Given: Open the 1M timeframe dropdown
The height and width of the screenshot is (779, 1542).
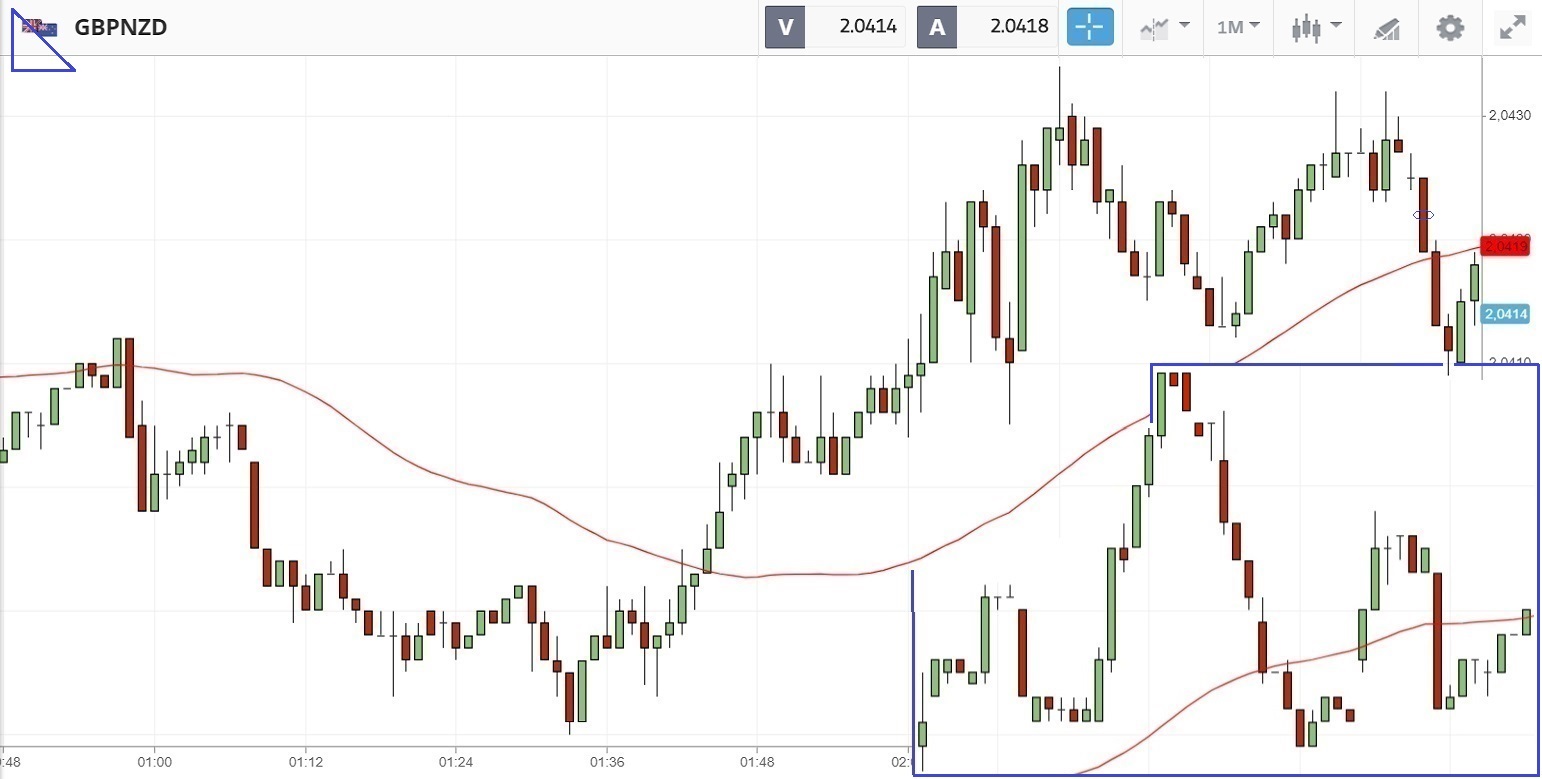Looking at the screenshot, I should tap(1237, 27).
